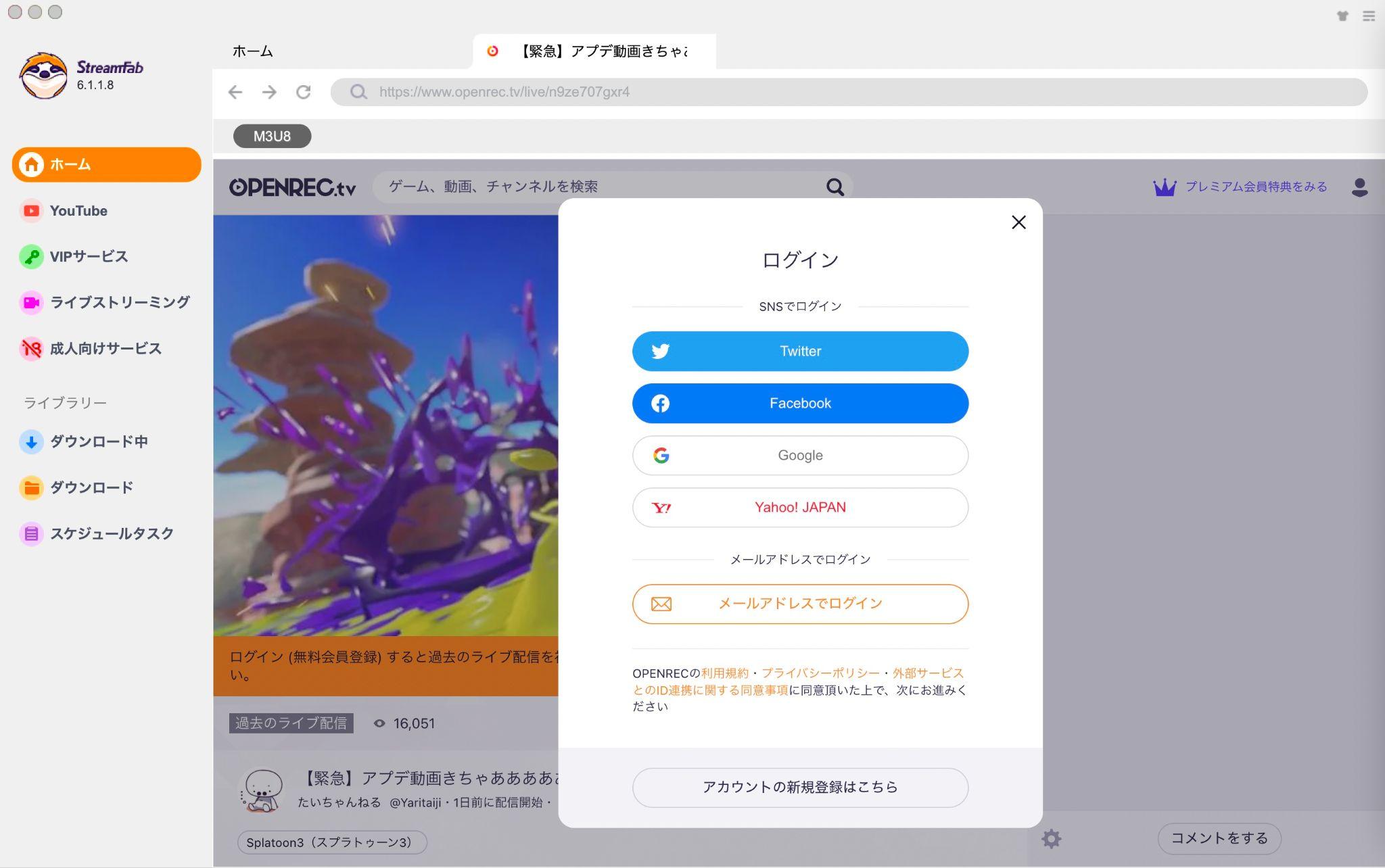Log in with Yahoo! JAPAN
This screenshot has width=1385, height=868.
(x=800, y=508)
